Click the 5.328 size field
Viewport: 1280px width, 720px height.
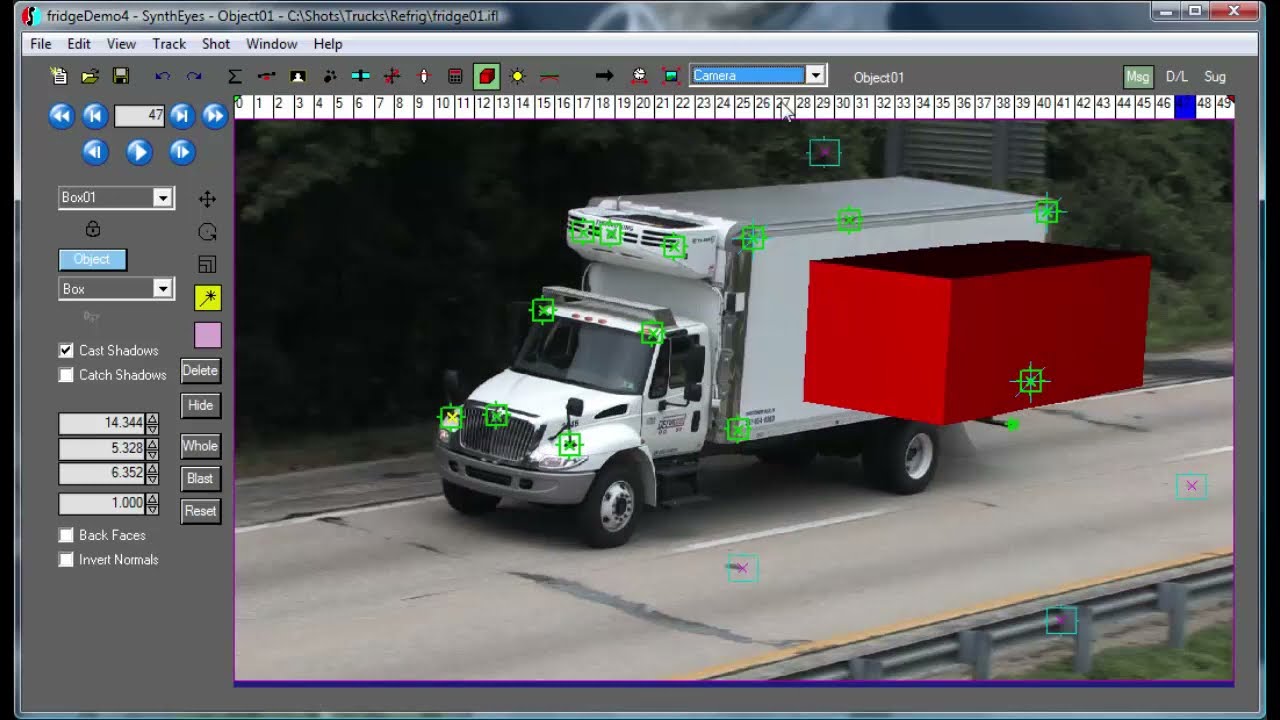102,448
